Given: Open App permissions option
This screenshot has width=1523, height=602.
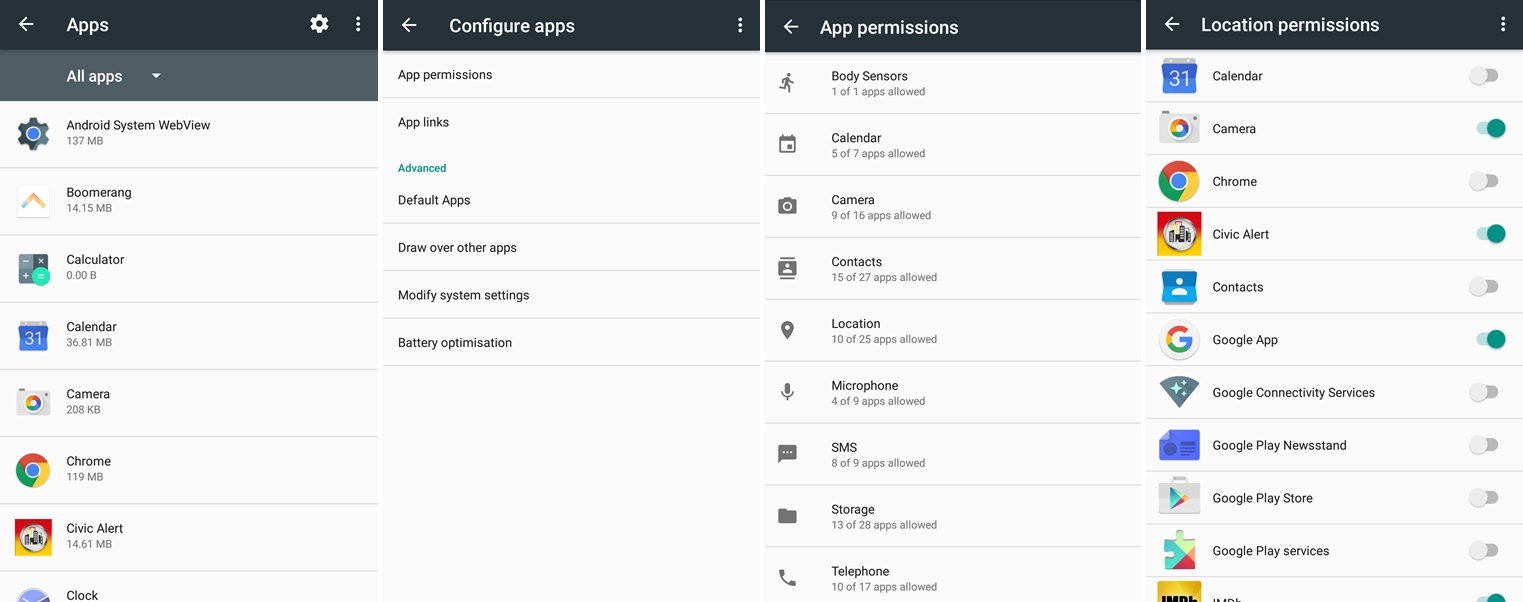Looking at the screenshot, I should pos(571,75).
